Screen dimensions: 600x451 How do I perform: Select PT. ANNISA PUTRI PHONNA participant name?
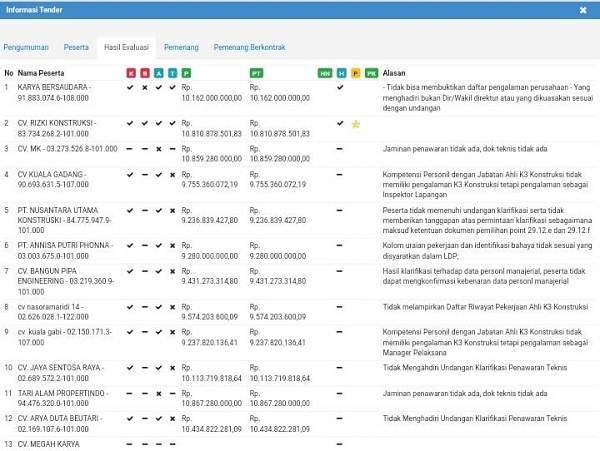point(65,251)
